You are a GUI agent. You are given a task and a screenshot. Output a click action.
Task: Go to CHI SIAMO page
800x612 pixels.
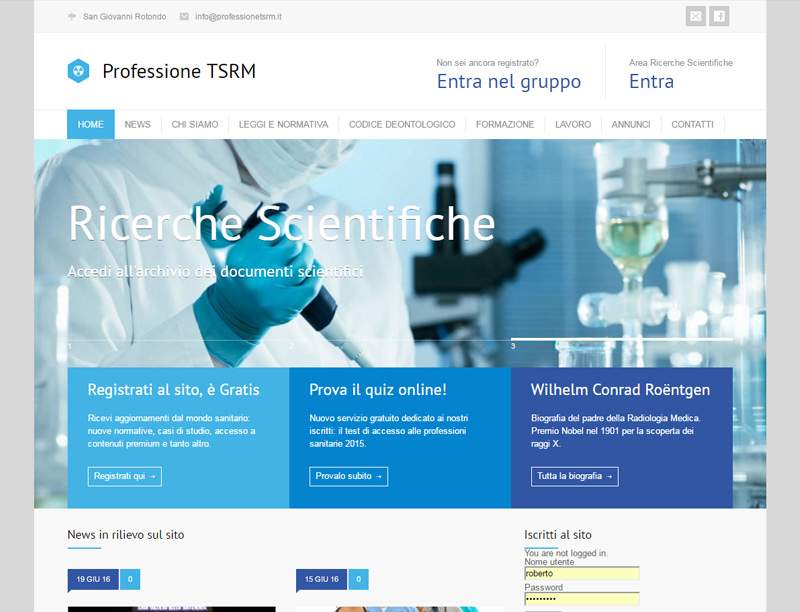[x=195, y=124]
